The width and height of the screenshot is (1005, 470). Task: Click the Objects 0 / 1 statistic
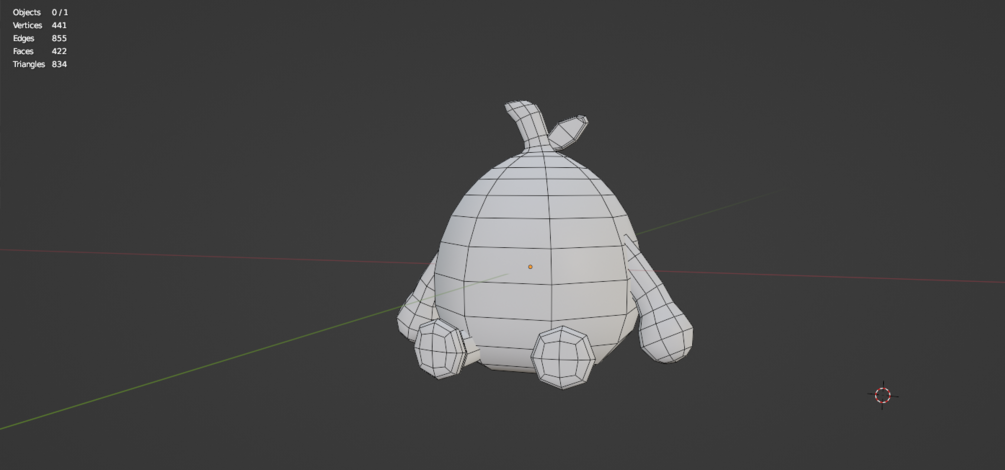pyautogui.click(x=40, y=12)
